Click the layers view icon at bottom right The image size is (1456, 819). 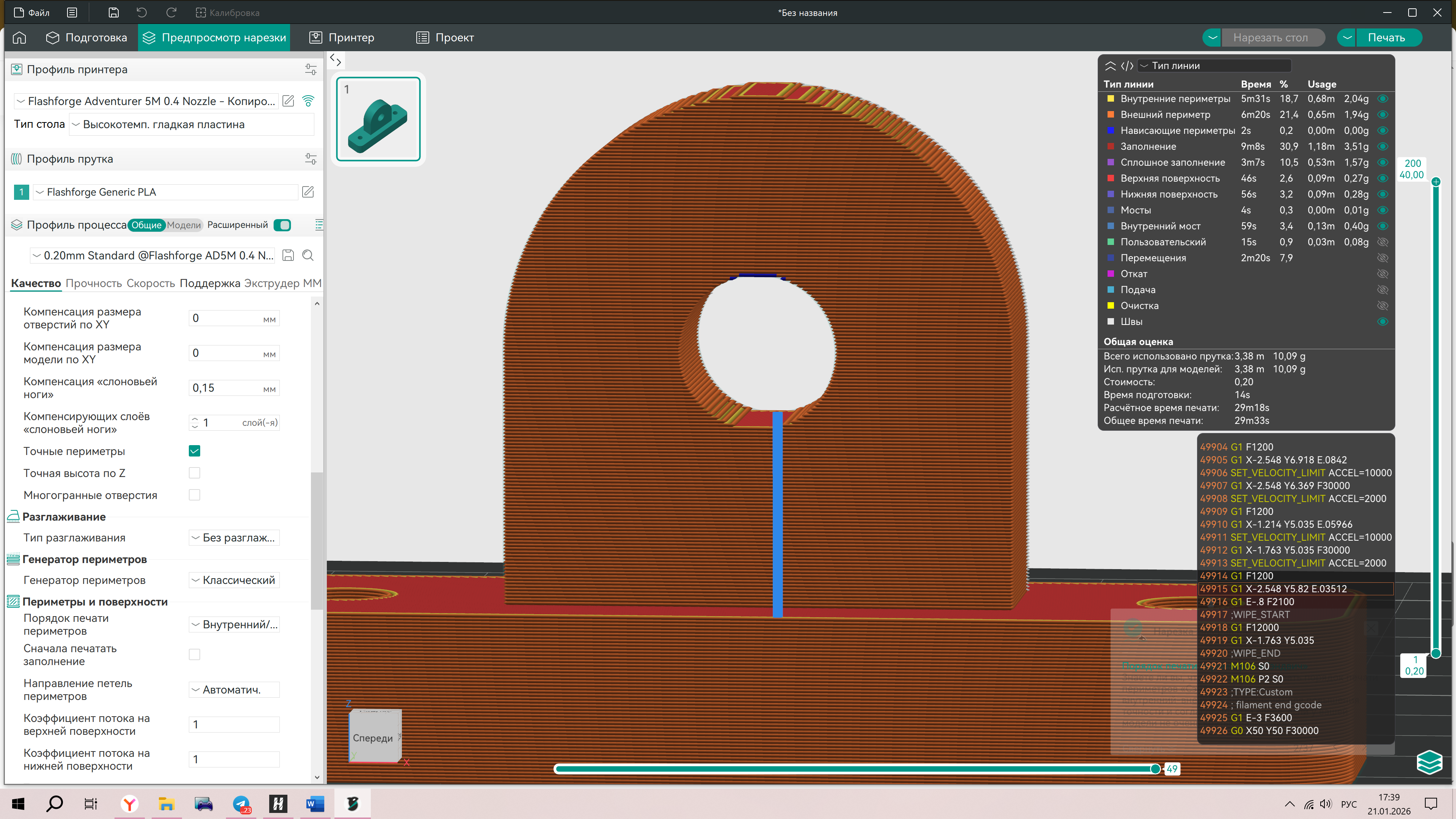[1429, 762]
